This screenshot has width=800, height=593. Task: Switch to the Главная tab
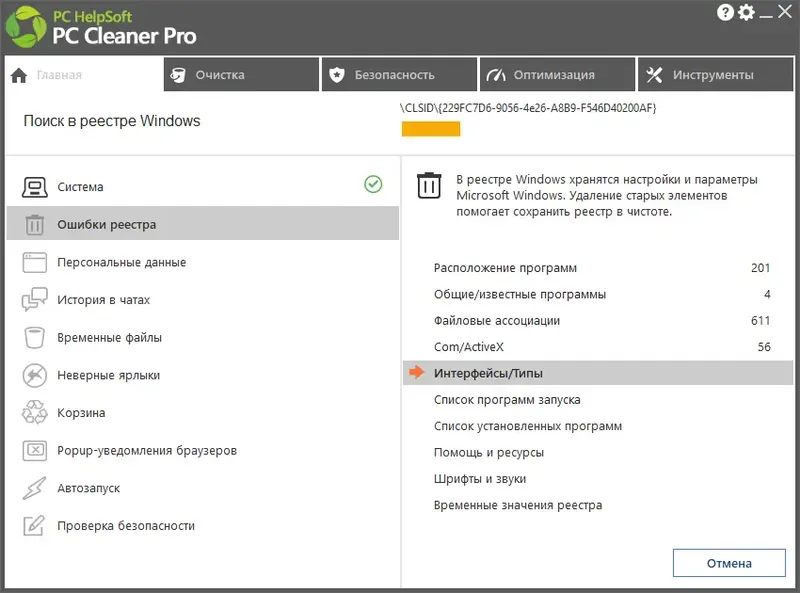[x=84, y=75]
